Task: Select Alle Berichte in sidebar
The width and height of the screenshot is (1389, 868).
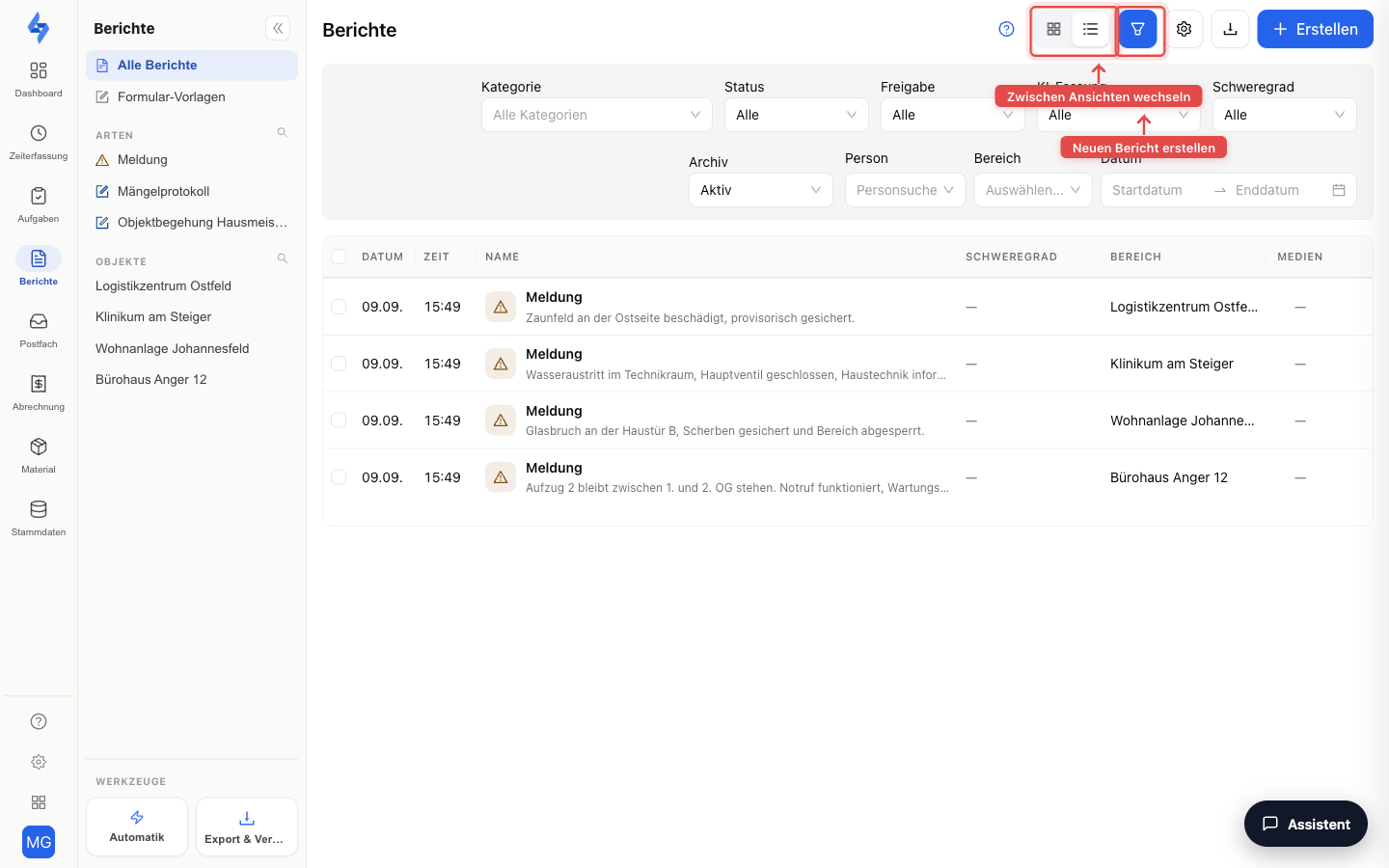Action: (x=192, y=65)
